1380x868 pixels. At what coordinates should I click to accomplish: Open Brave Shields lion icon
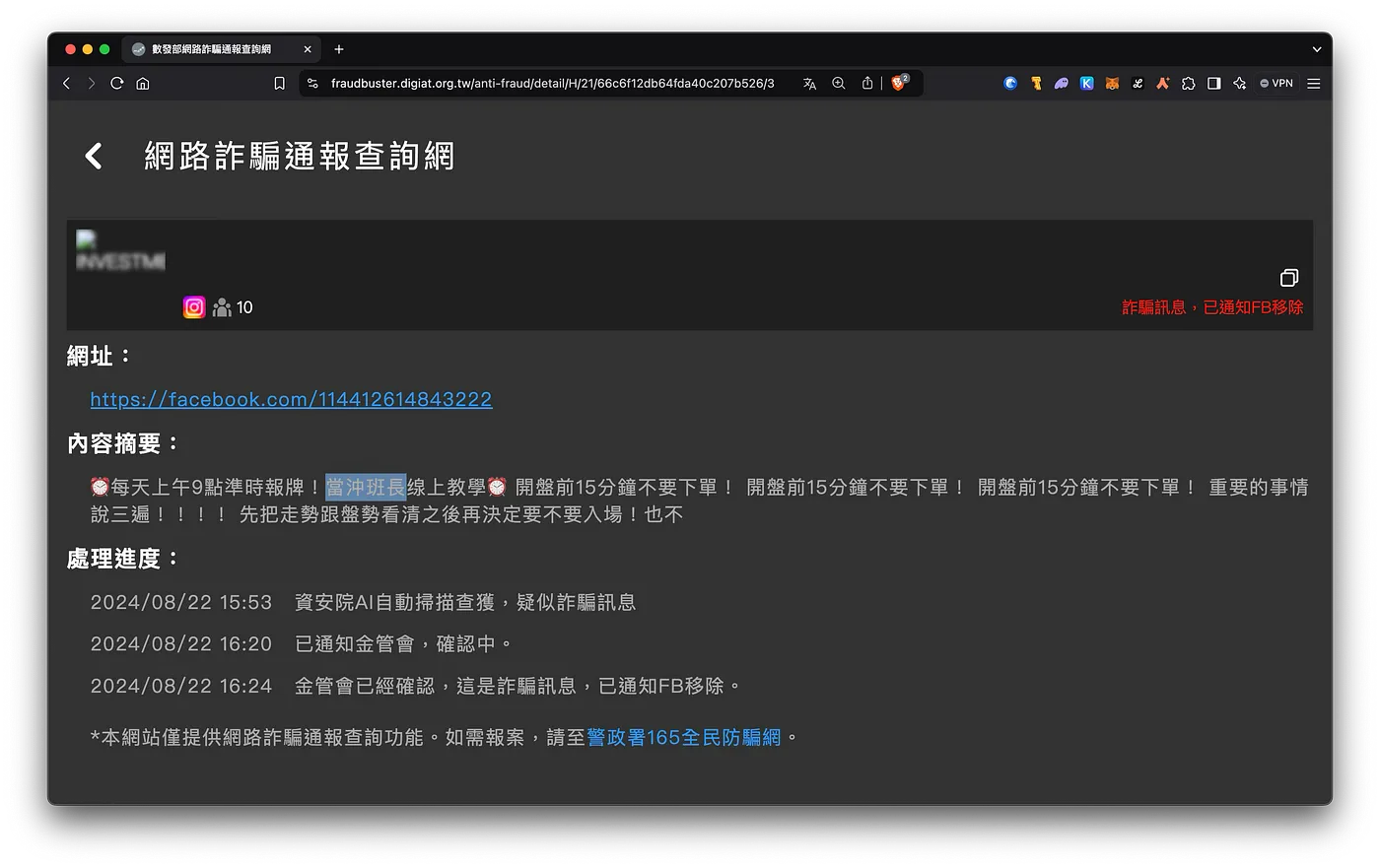[x=899, y=83]
